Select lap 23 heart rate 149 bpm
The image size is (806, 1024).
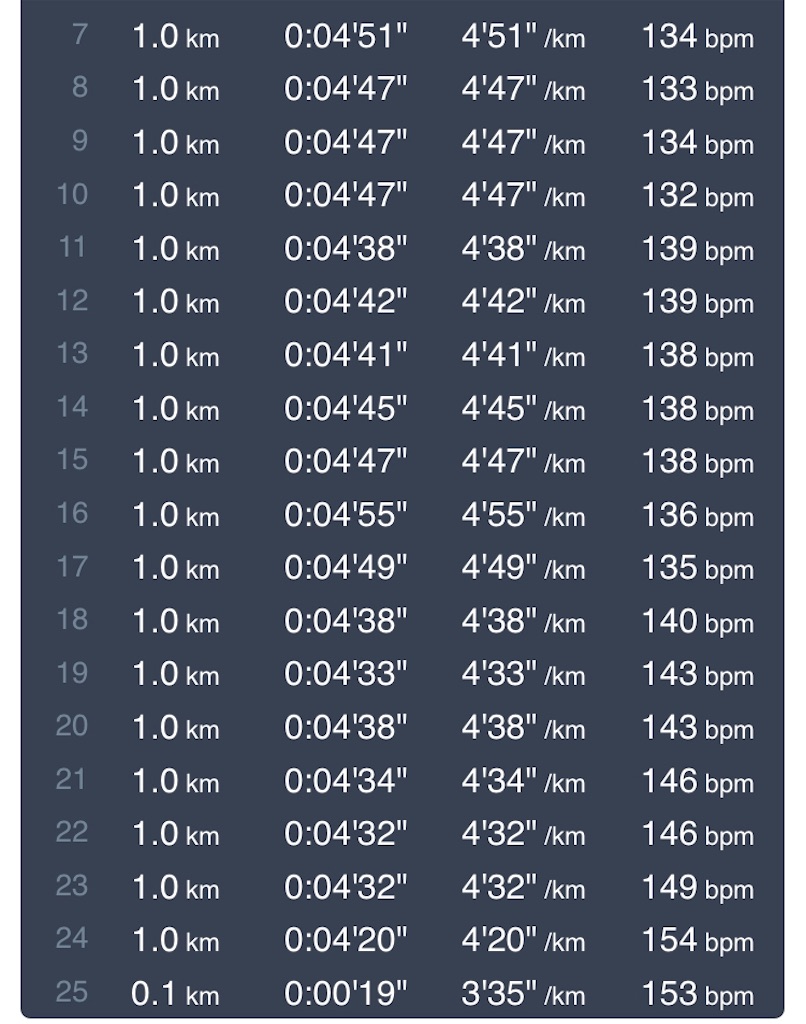[x=698, y=888]
